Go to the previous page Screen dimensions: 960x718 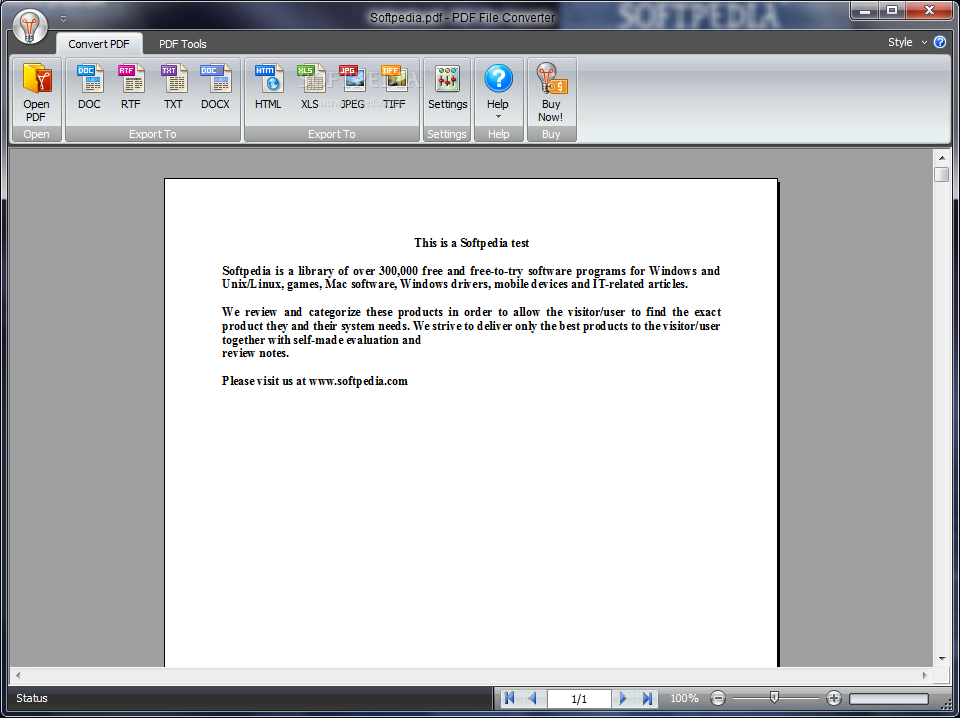click(532, 698)
